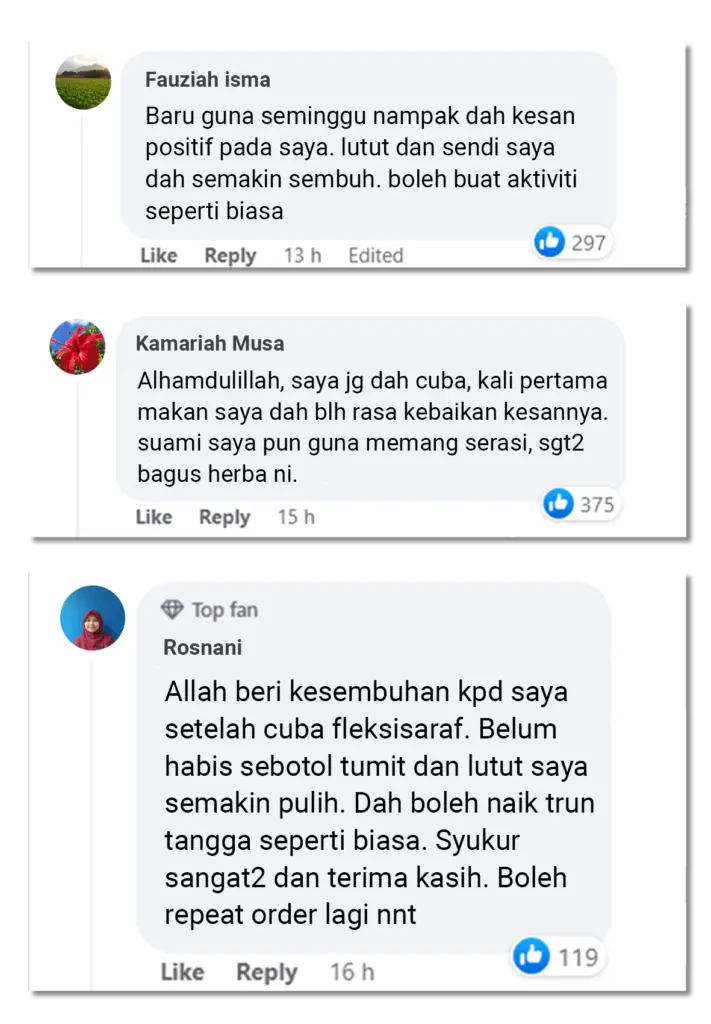Open Rosnani's profile name link
The image size is (711, 1024).
click(202, 647)
